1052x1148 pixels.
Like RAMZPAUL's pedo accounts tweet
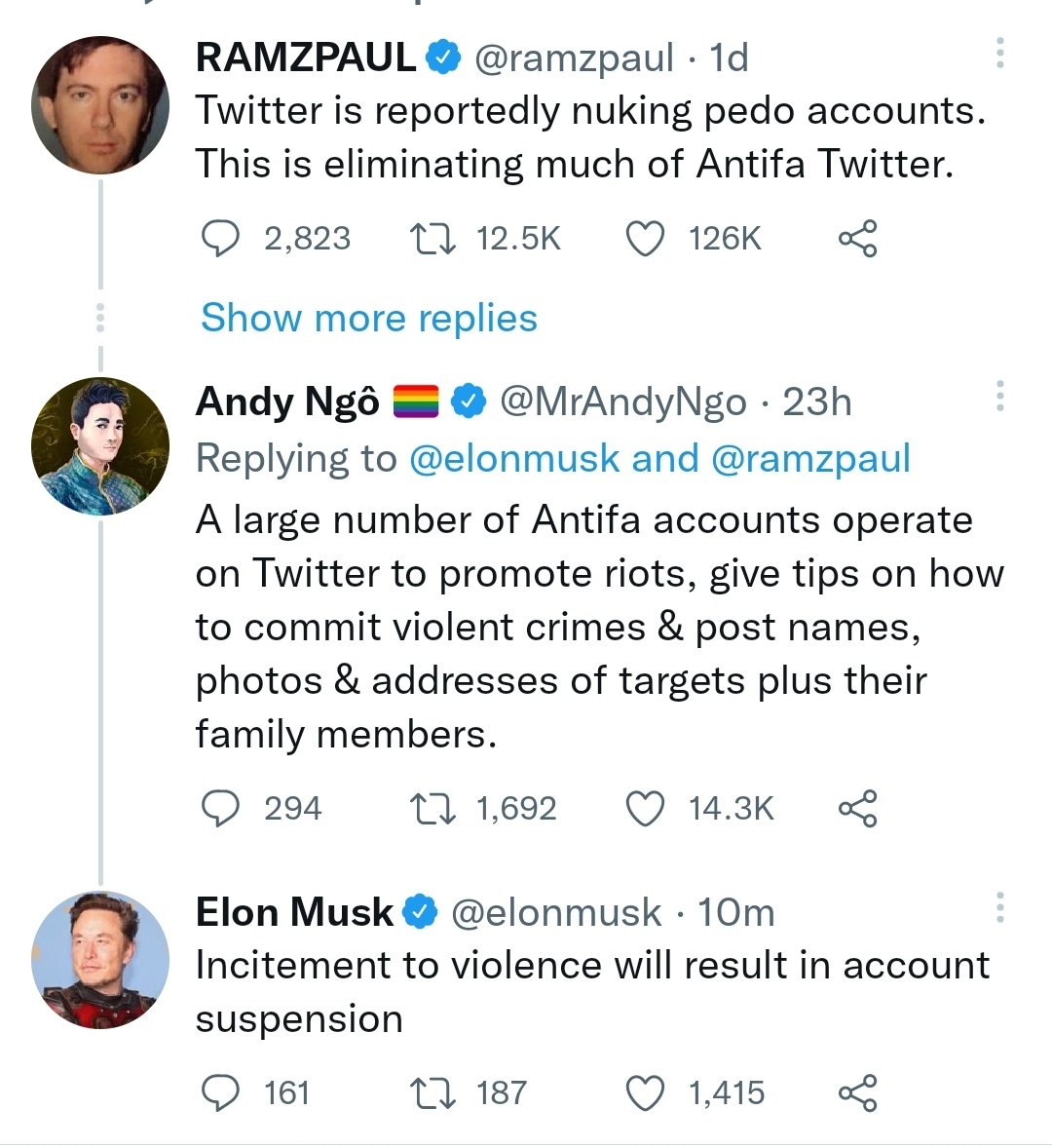tap(644, 239)
